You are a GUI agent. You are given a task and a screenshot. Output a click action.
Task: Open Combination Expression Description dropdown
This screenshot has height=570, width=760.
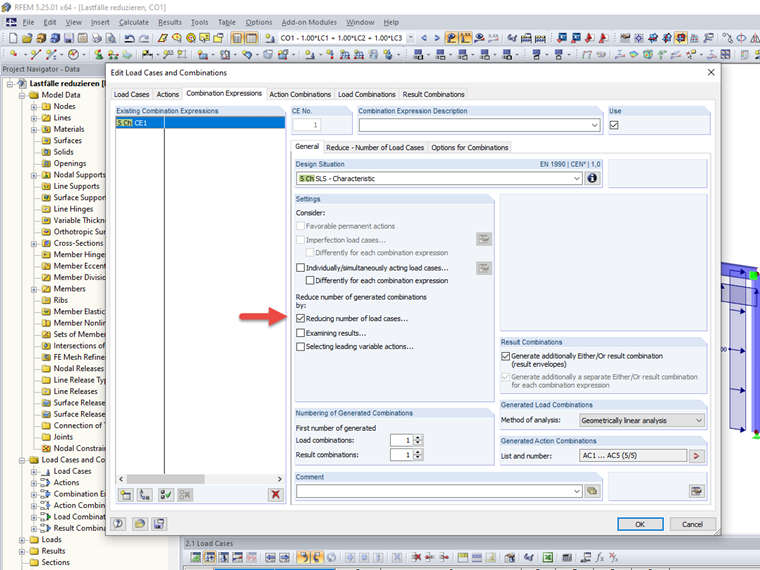594,125
